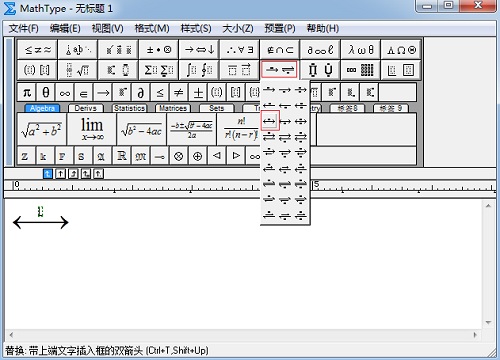Open the logical symbols palette (∴∀∃)
The height and width of the screenshot is (360, 500).
pos(239,50)
